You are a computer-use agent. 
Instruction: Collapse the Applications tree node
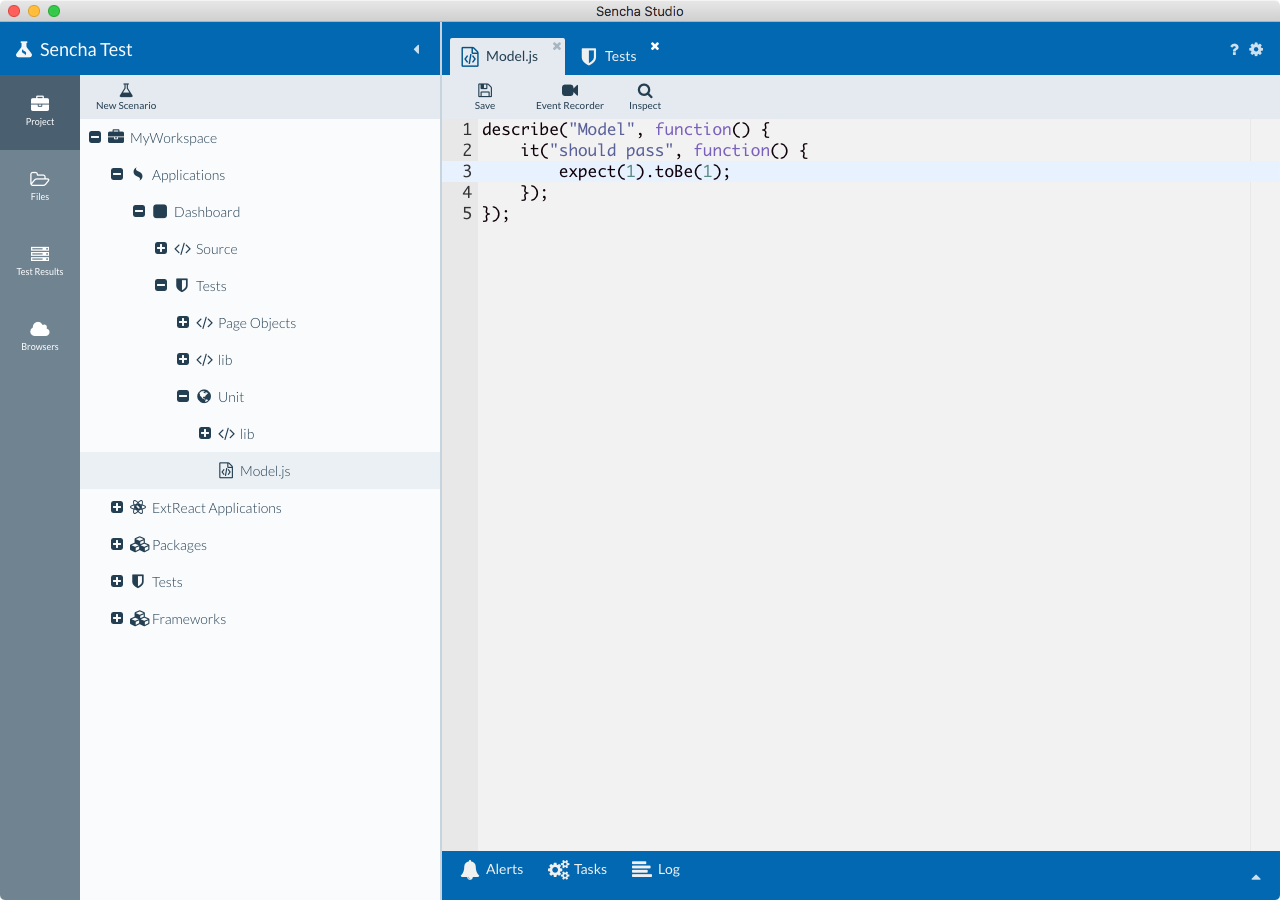[117, 175]
